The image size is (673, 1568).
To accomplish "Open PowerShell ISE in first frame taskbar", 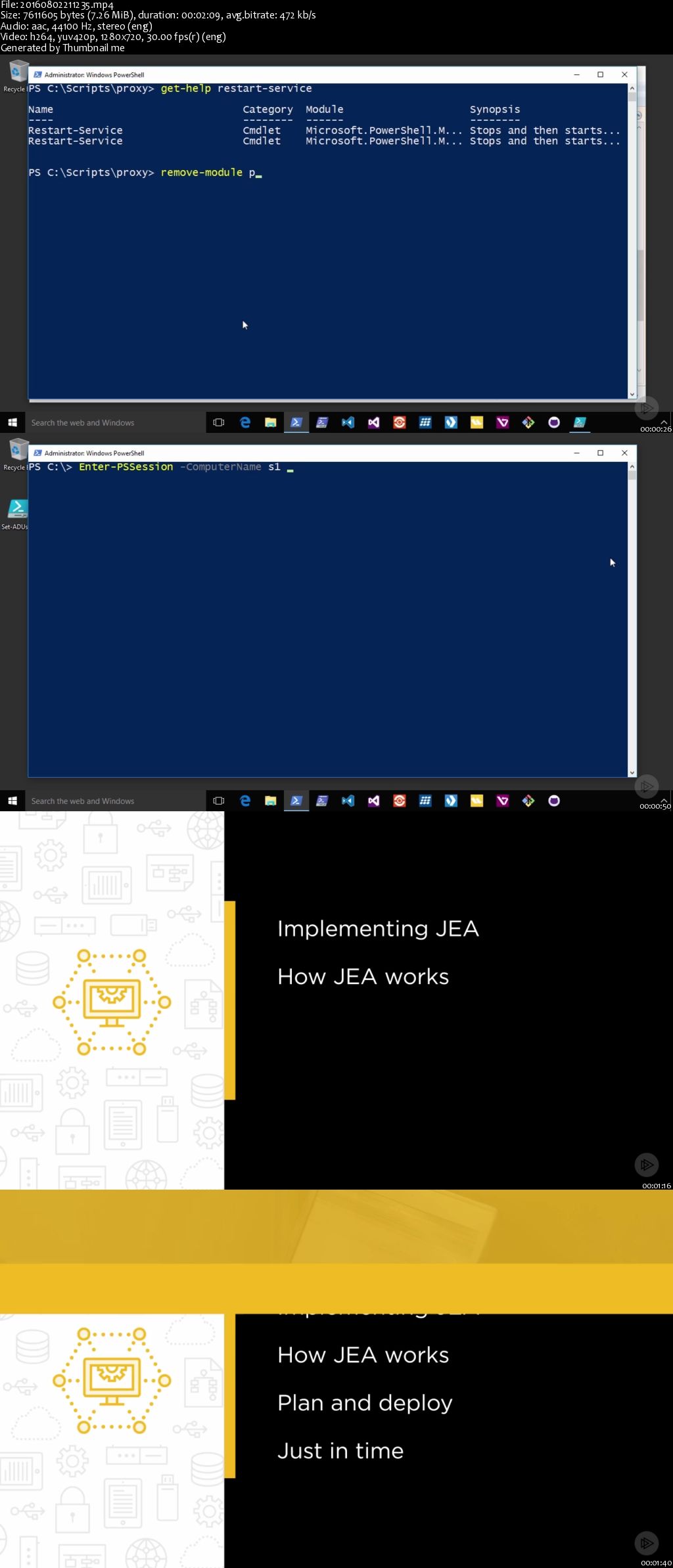I will 322,422.
